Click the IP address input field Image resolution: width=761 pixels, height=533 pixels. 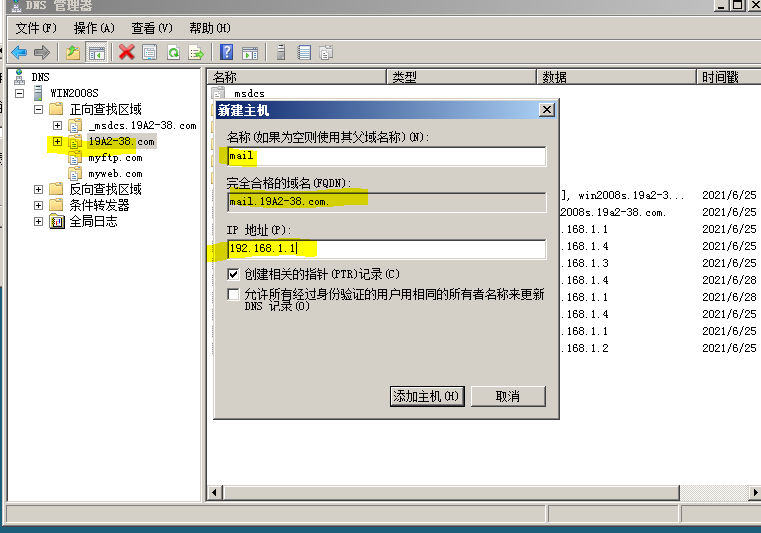click(386, 249)
